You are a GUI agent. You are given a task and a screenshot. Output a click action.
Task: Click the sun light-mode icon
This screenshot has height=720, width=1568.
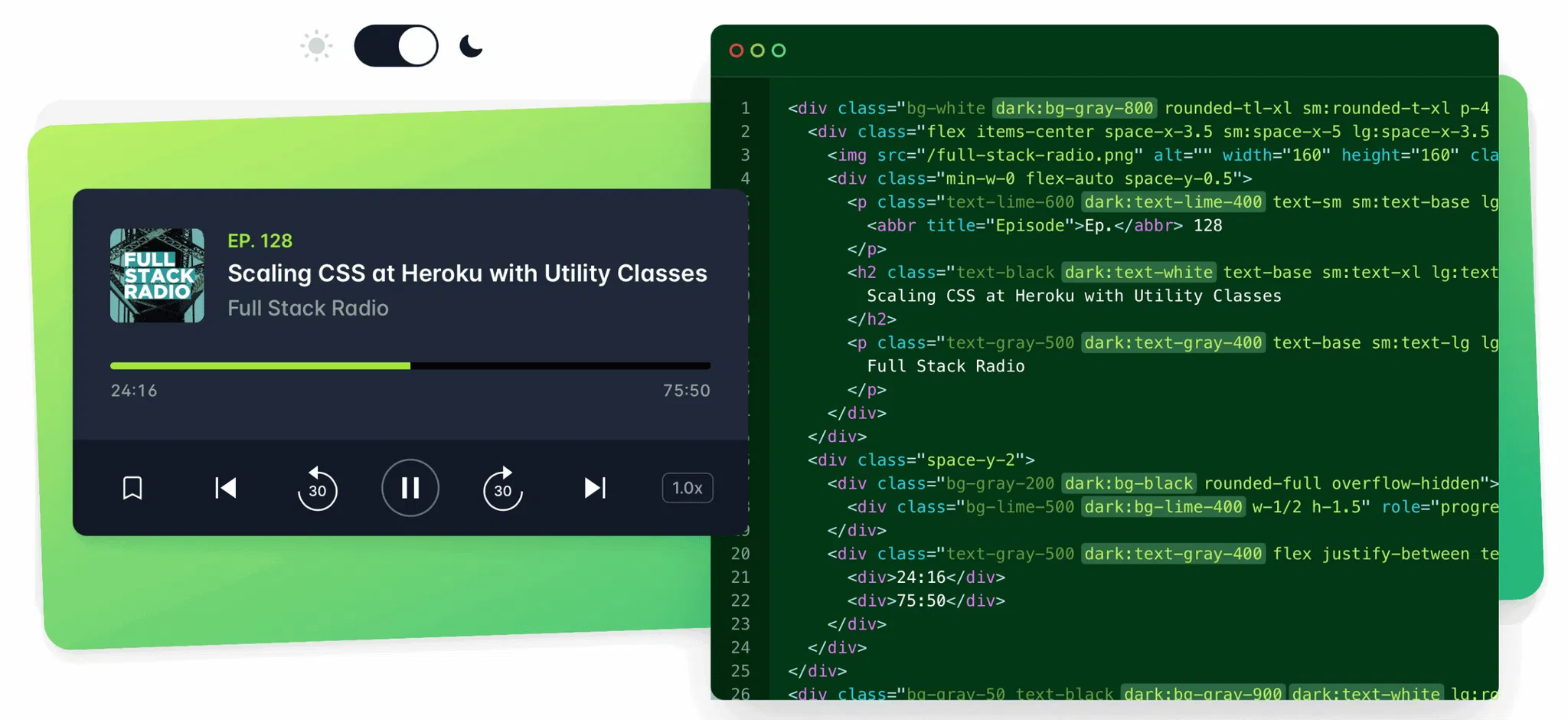[x=316, y=46]
